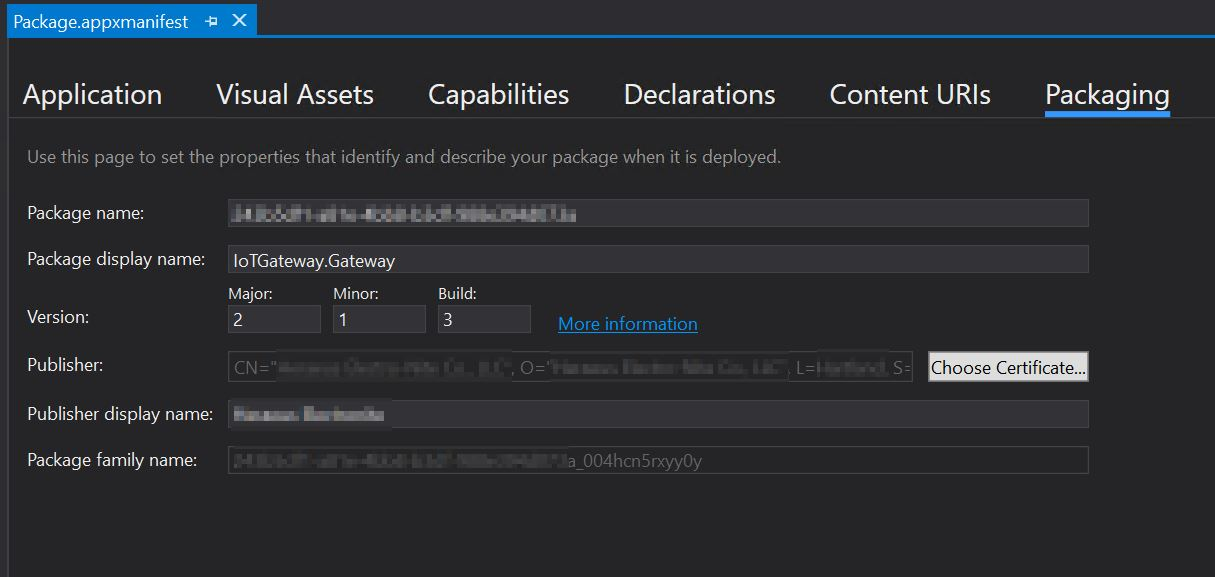Switch to the Application tab
The image size is (1215, 577).
pyautogui.click(x=92, y=95)
